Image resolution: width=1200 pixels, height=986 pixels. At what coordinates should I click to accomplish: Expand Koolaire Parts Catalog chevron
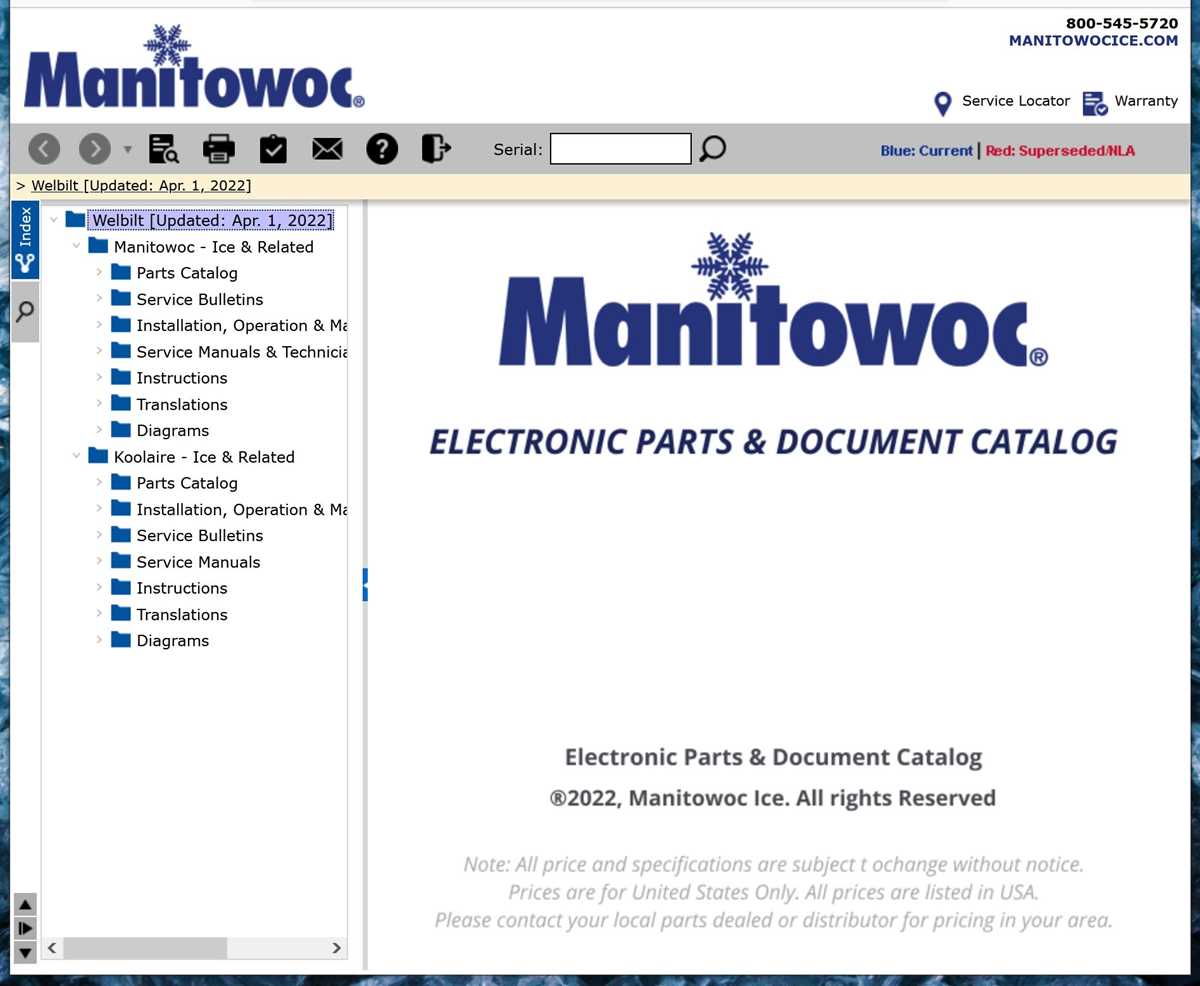[x=99, y=482]
